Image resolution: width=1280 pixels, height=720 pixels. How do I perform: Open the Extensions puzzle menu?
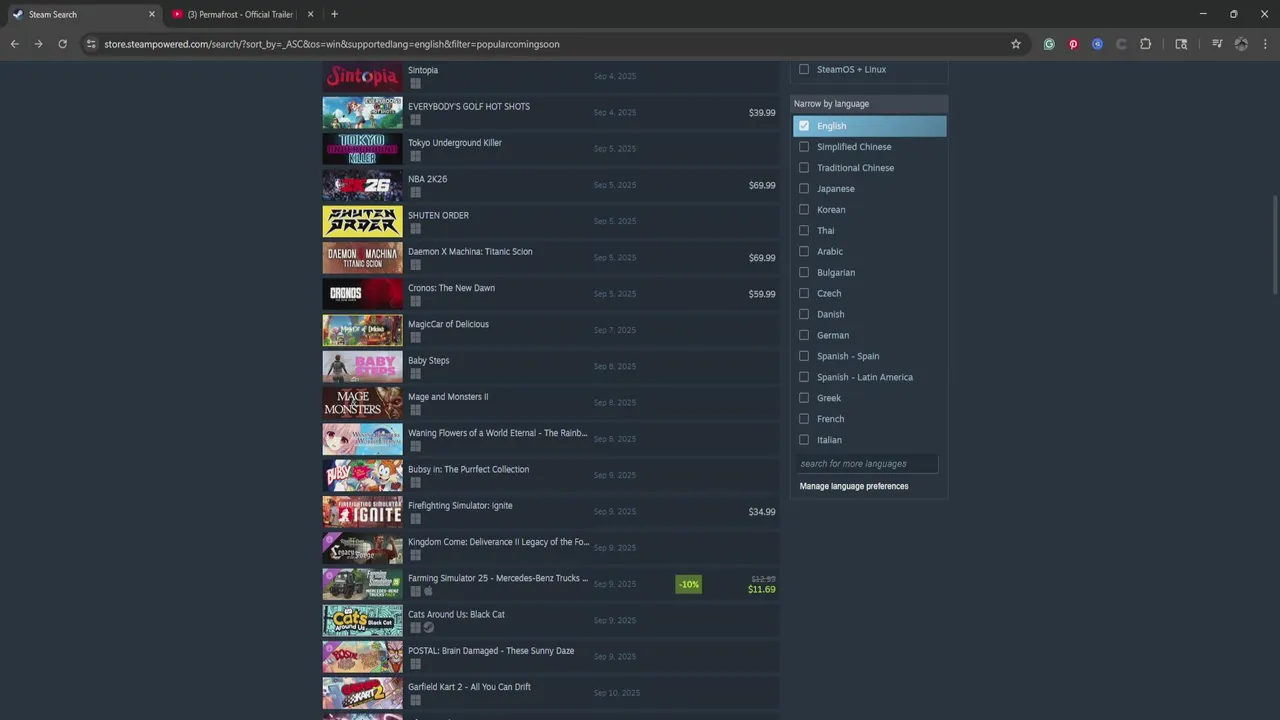coord(1146,44)
